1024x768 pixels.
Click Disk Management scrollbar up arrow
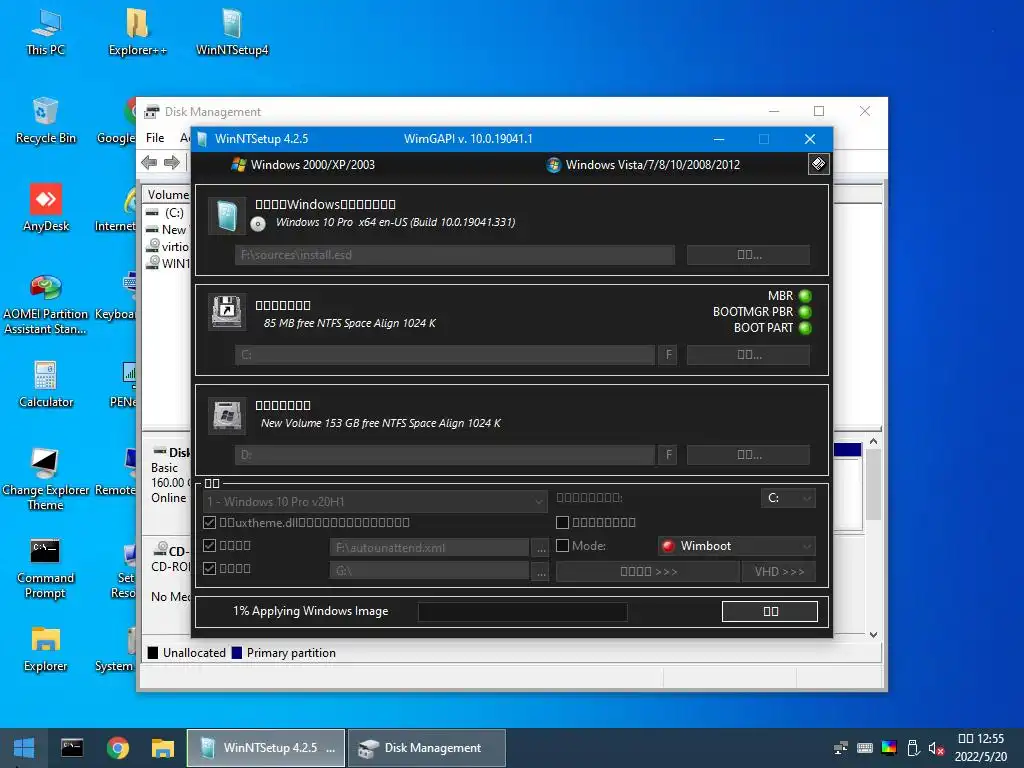(x=873, y=441)
